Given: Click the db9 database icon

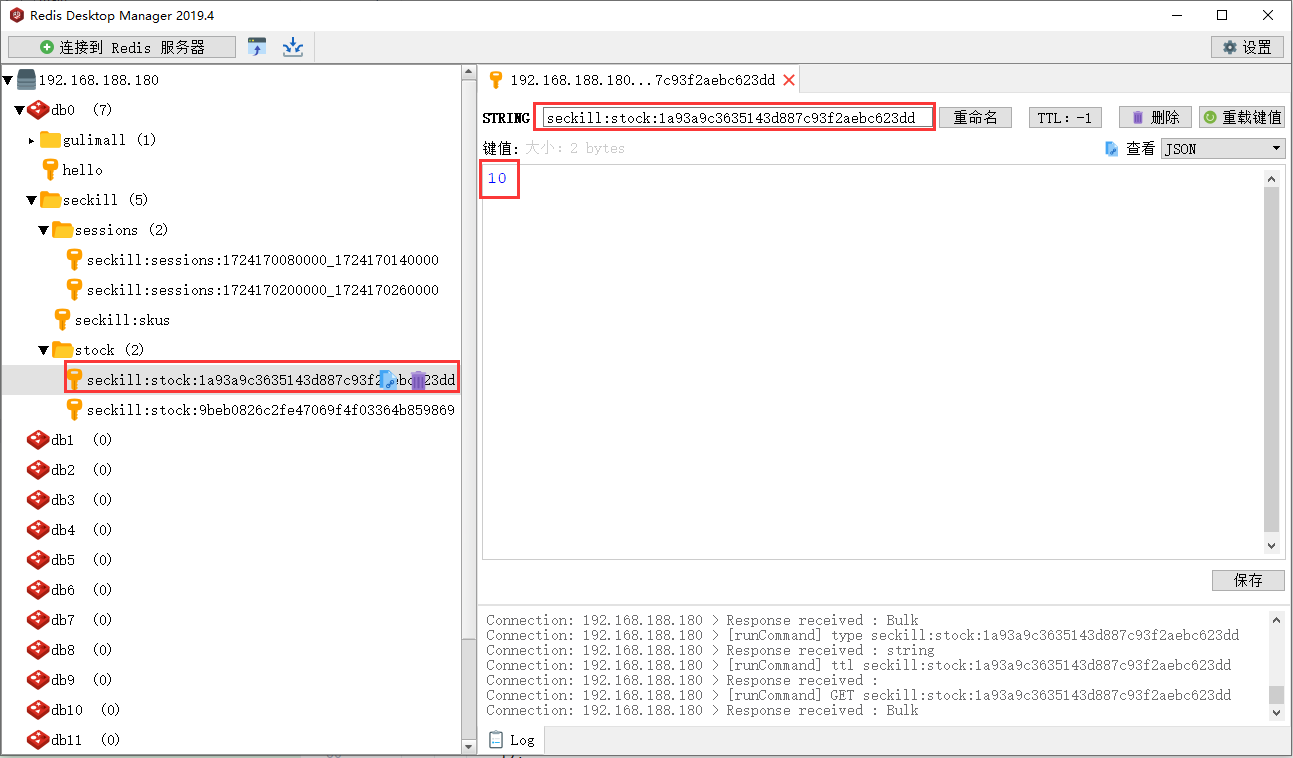Looking at the screenshot, I should (38, 680).
